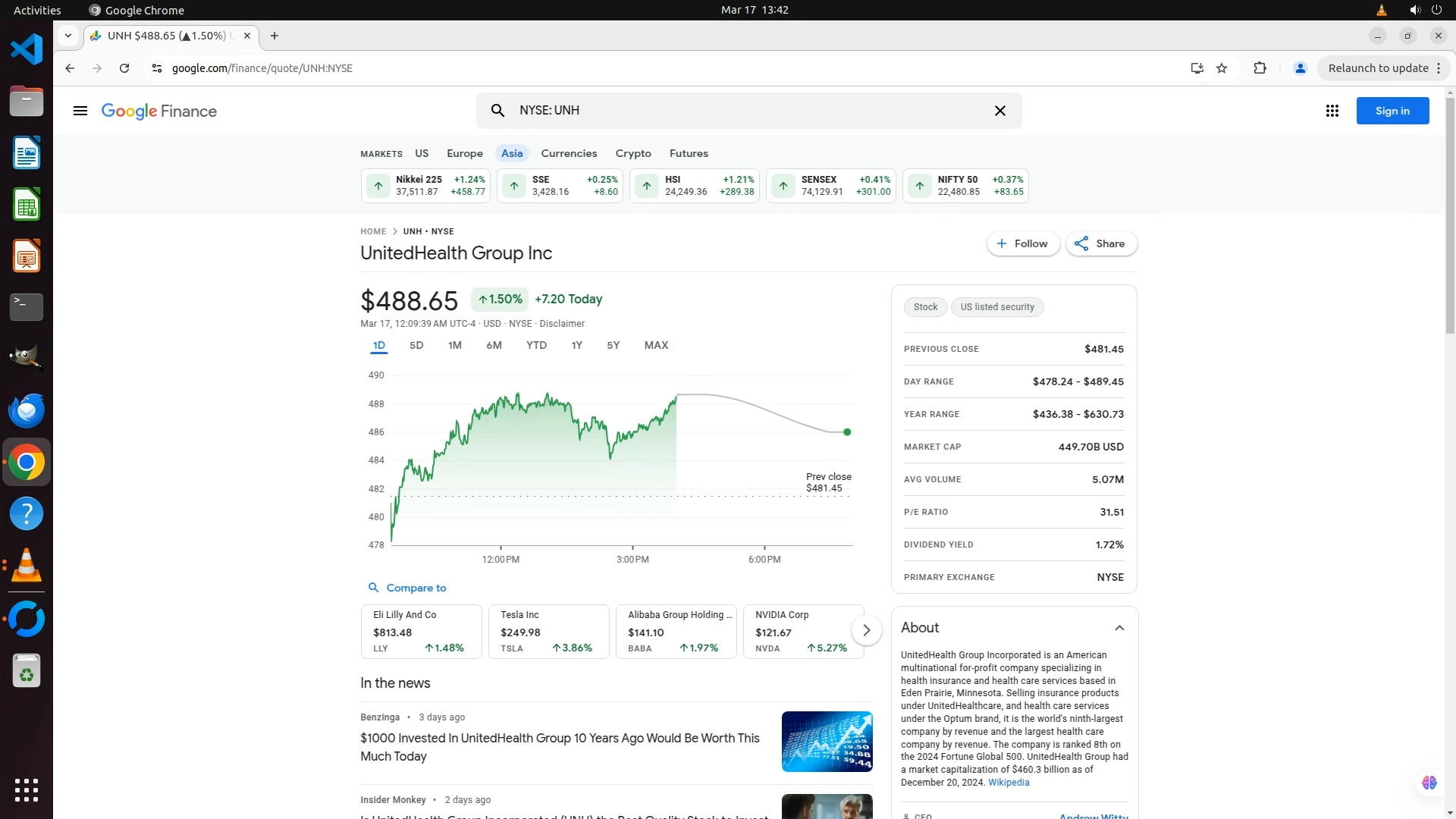Open the Benzinga news article thumbnail
This screenshot has height=819, width=1456.
827,742
